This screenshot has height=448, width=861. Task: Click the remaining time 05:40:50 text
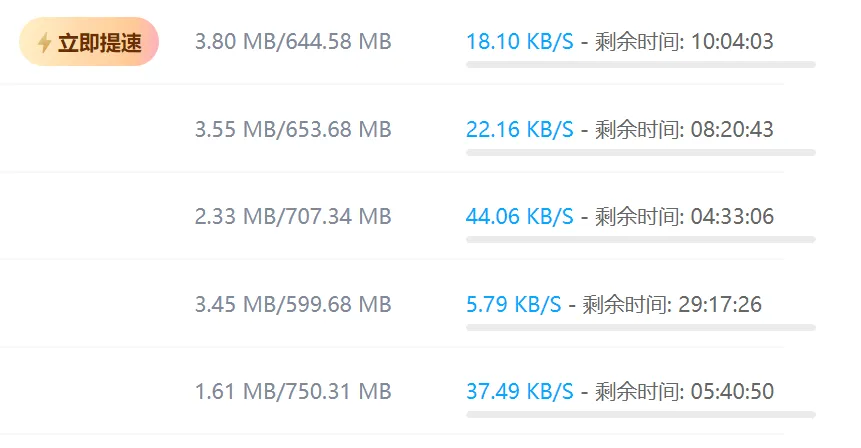tap(732, 391)
